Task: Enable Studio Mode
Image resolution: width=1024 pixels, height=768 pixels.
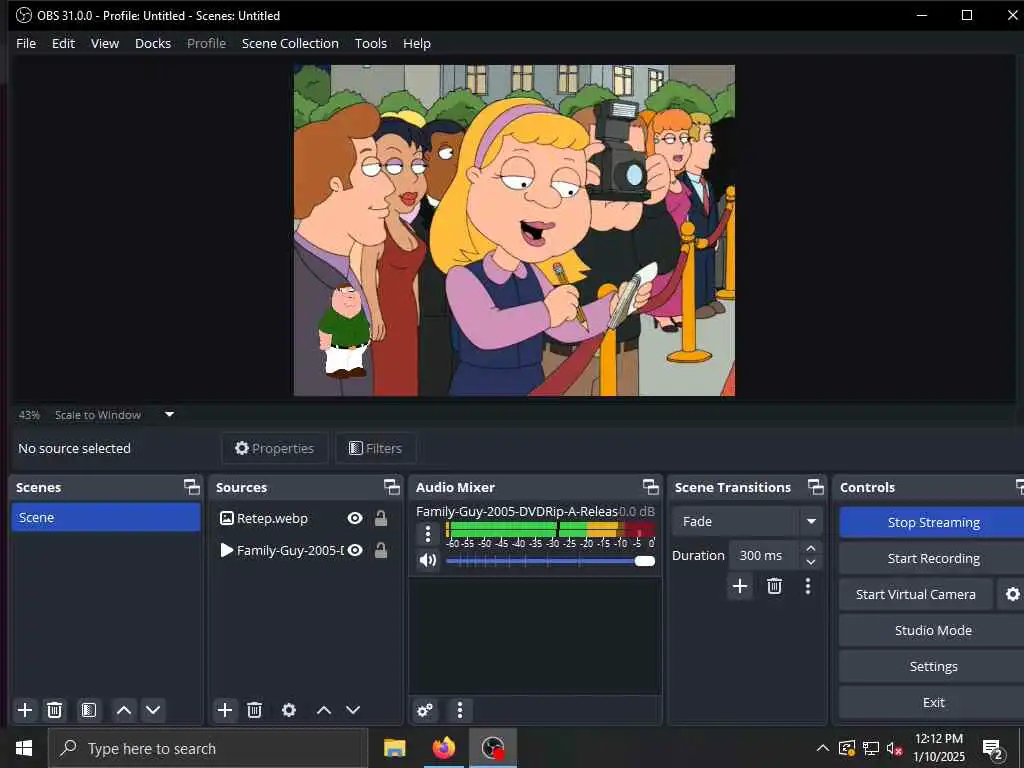Action: (933, 630)
